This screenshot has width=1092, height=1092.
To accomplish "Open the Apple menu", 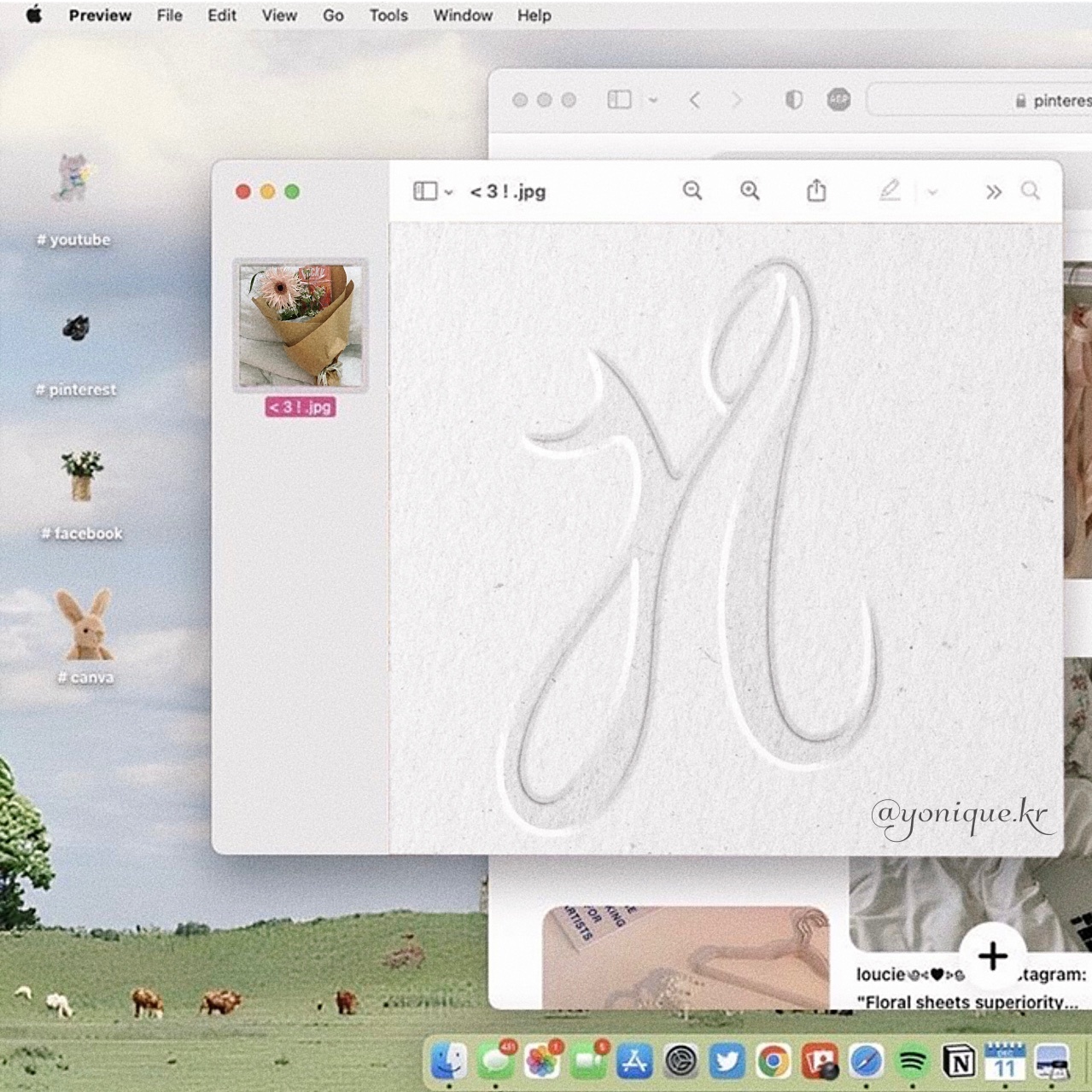I will [x=34, y=15].
